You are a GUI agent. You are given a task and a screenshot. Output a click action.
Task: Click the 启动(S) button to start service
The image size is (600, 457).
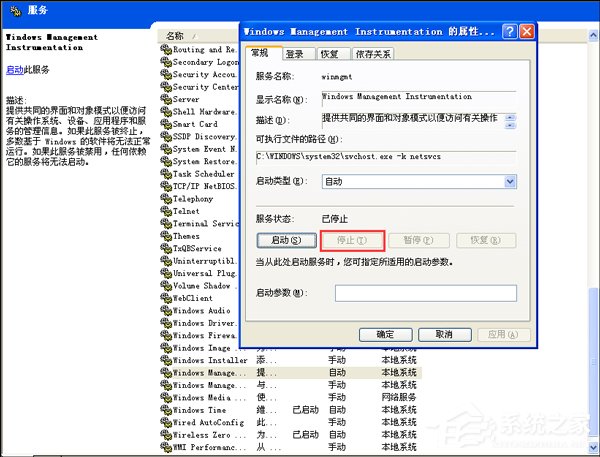tap(287, 240)
